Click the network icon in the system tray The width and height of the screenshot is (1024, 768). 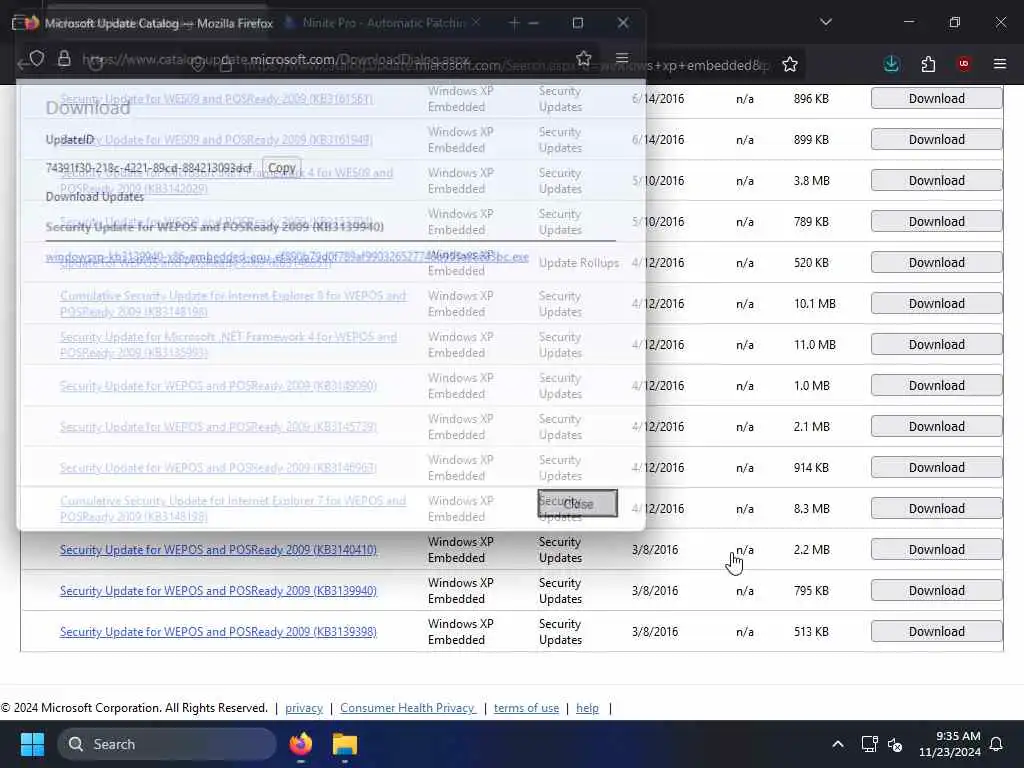[x=869, y=744]
